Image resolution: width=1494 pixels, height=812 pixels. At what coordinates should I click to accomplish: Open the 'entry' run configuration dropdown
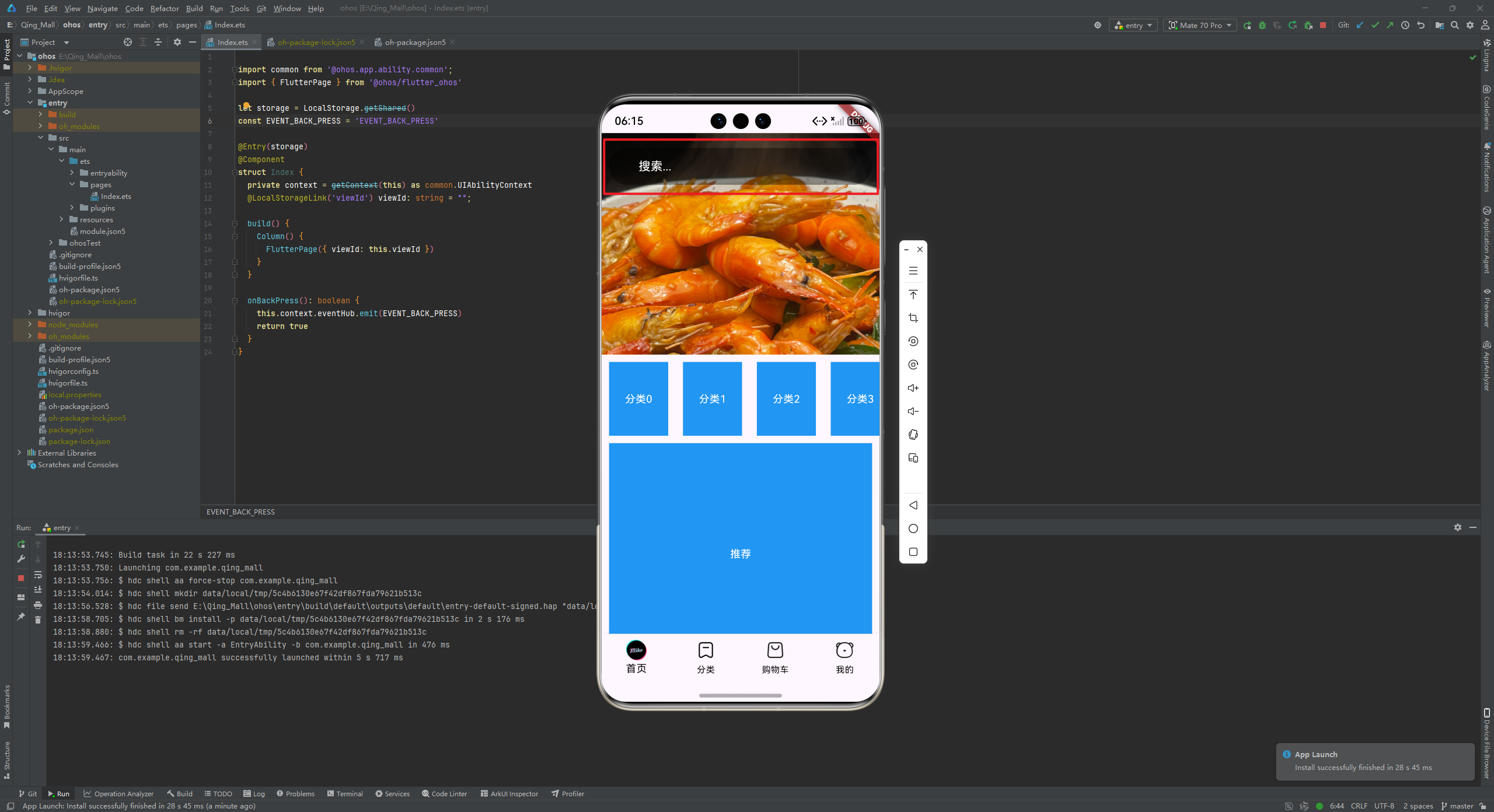pos(1133,25)
